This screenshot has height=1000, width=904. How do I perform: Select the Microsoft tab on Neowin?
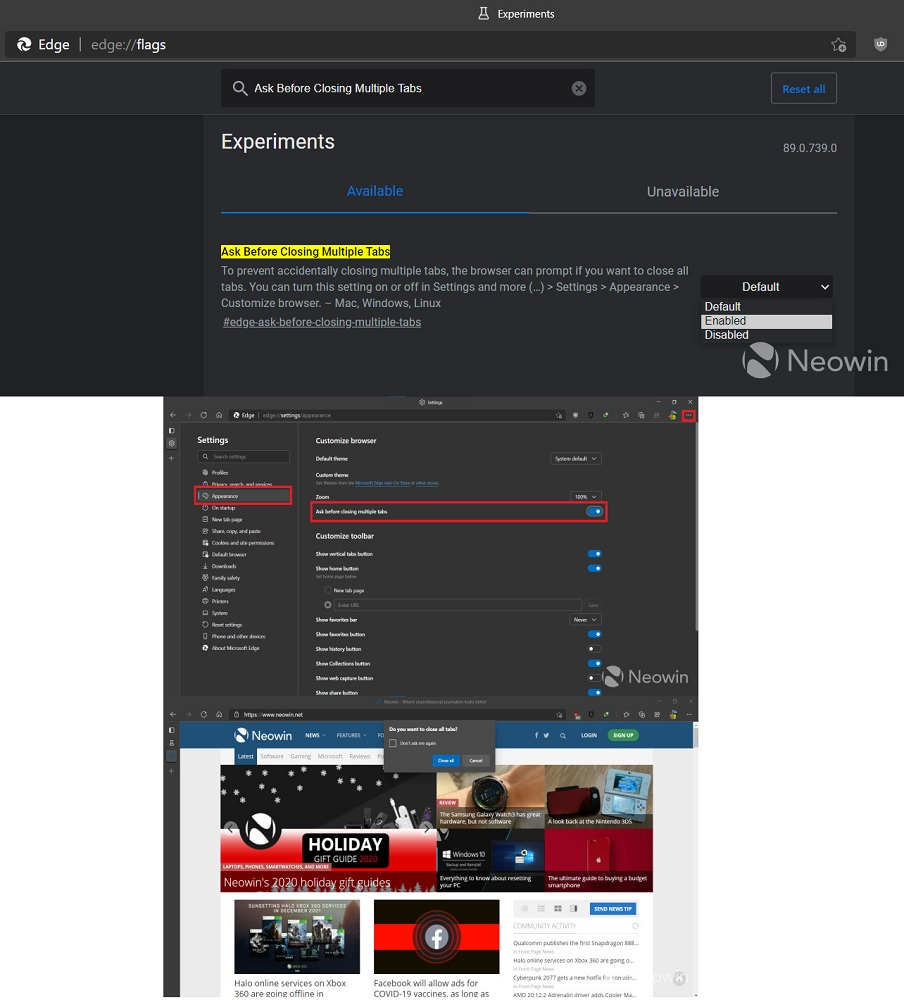(330, 756)
